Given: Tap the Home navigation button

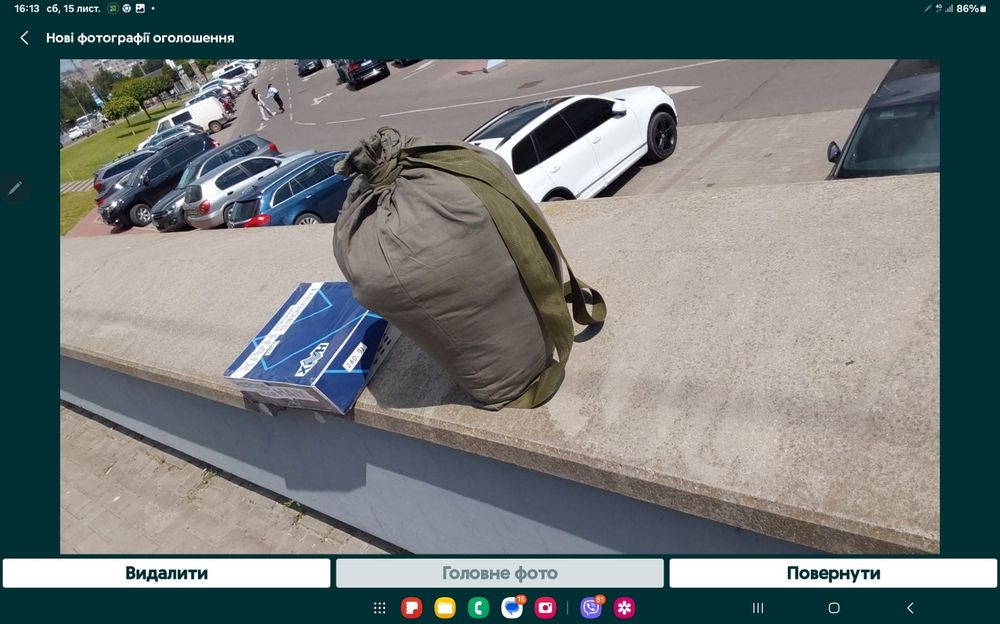Looking at the screenshot, I should [x=834, y=607].
